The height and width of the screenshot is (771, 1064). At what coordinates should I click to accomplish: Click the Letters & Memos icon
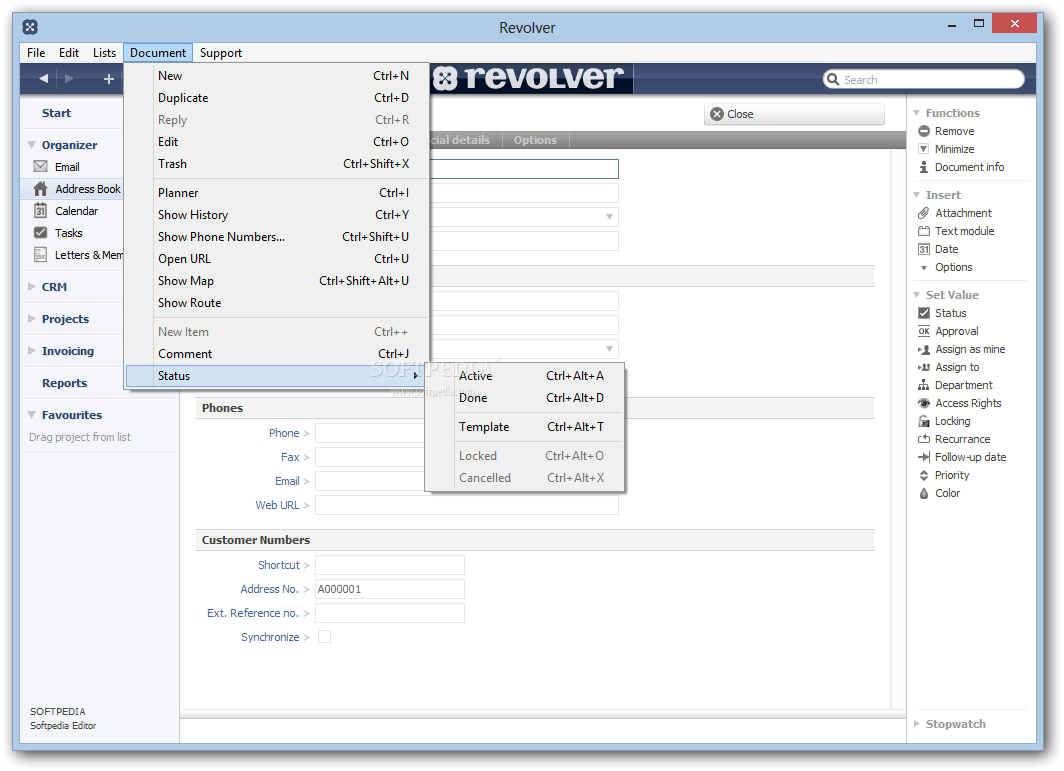click(41, 255)
